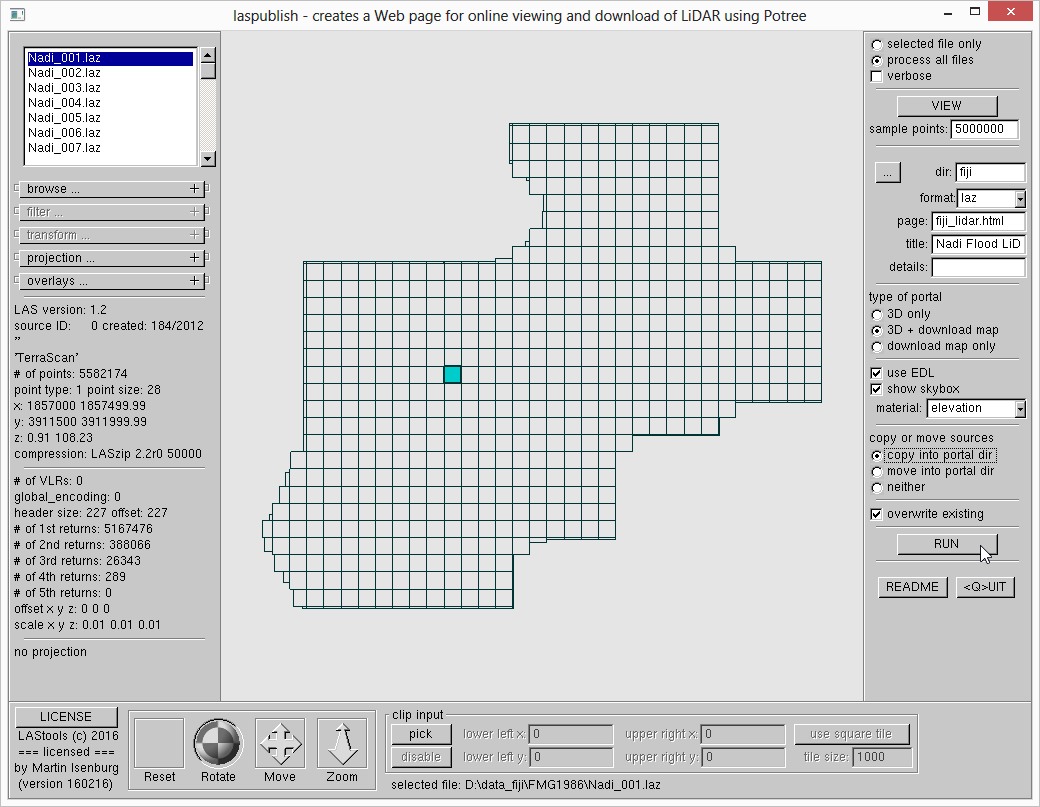The width and height of the screenshot is (1040, 807).
Task: Choose 'selected file only' option
Action: 877,44
